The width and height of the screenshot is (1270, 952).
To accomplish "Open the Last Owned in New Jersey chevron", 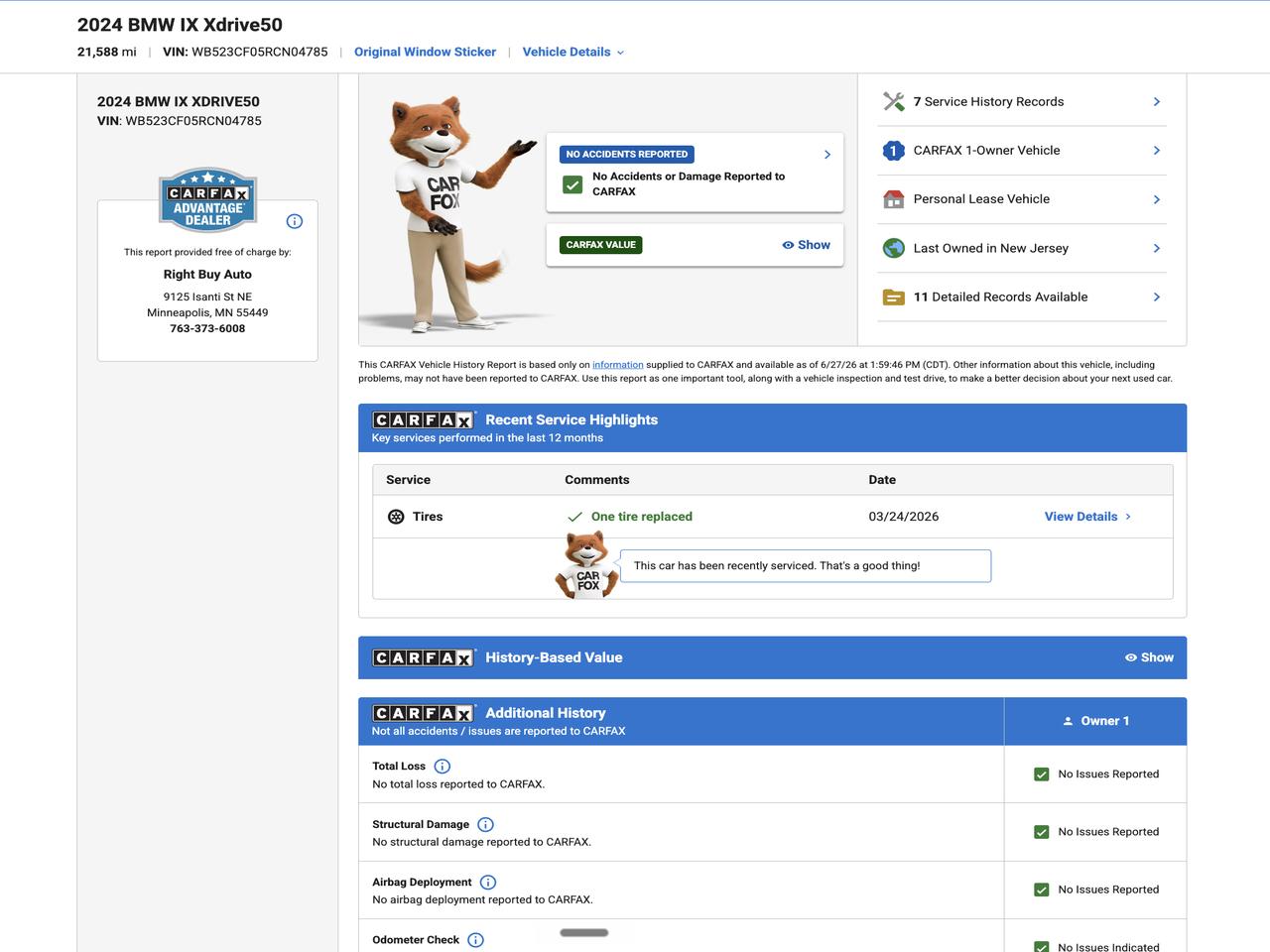I will click(1157, 248).
